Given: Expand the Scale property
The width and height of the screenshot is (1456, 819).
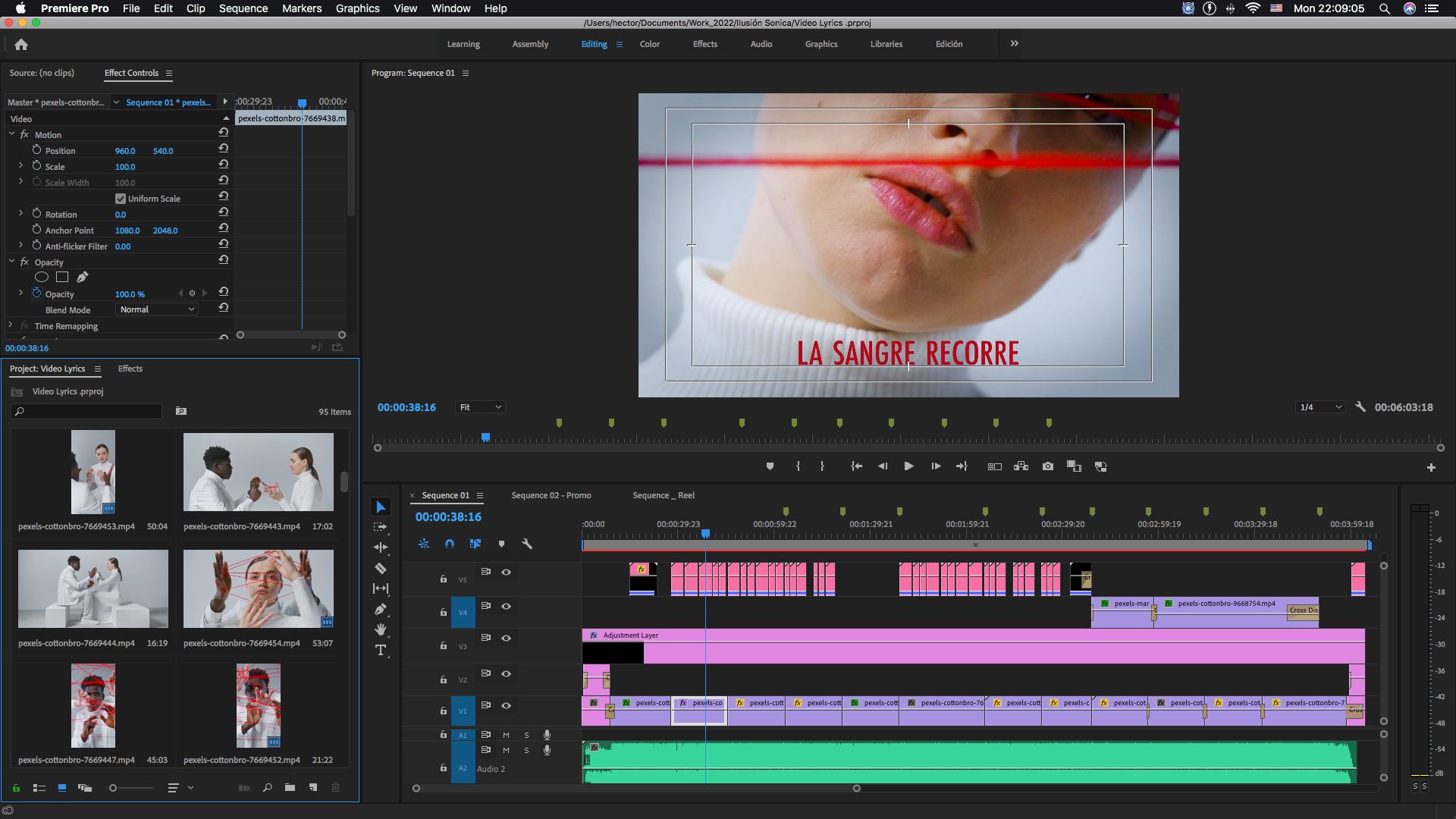Looking at the screenshot, I should click(20, 165).
